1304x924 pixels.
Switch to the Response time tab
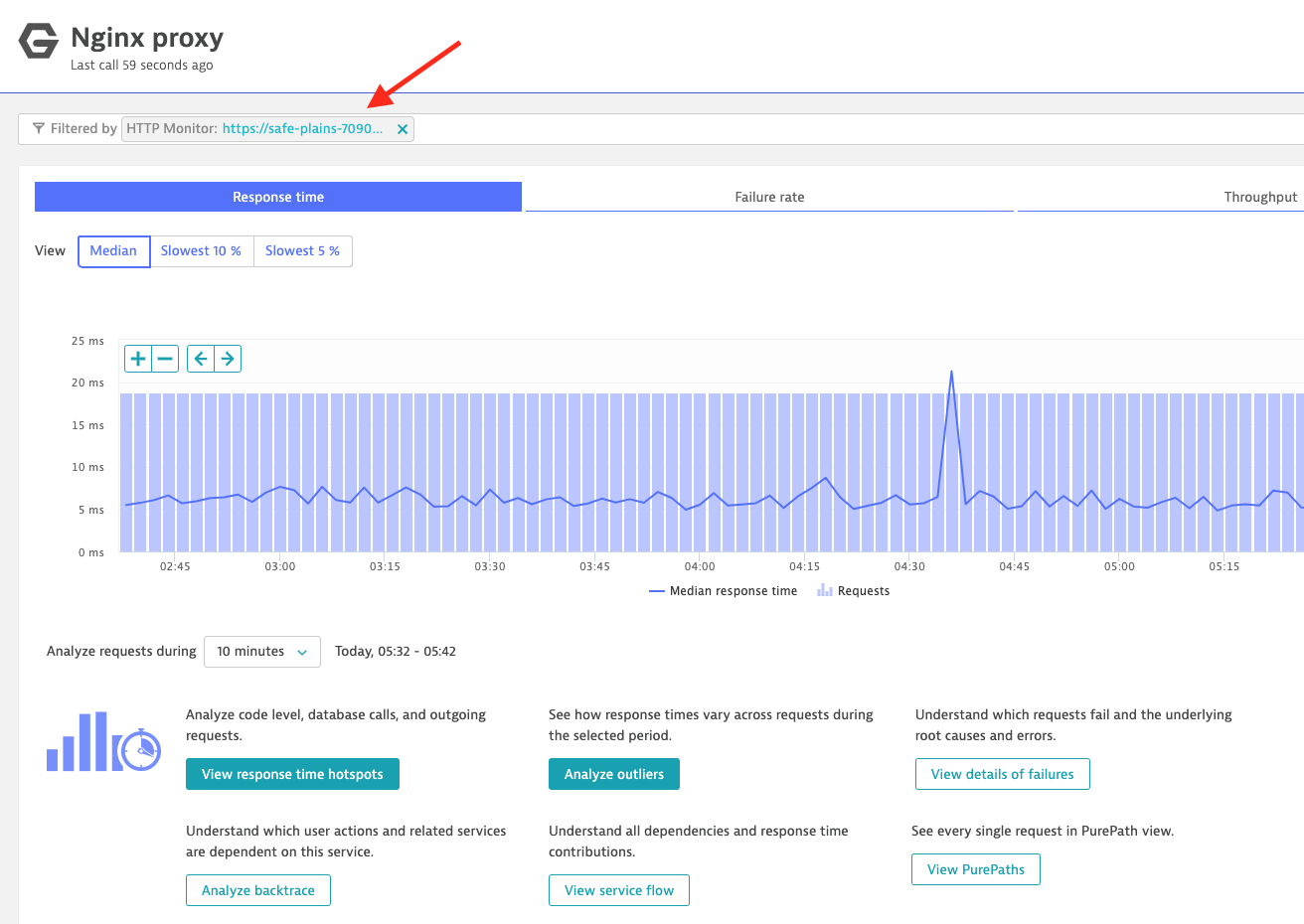click(x=278, y=197)
